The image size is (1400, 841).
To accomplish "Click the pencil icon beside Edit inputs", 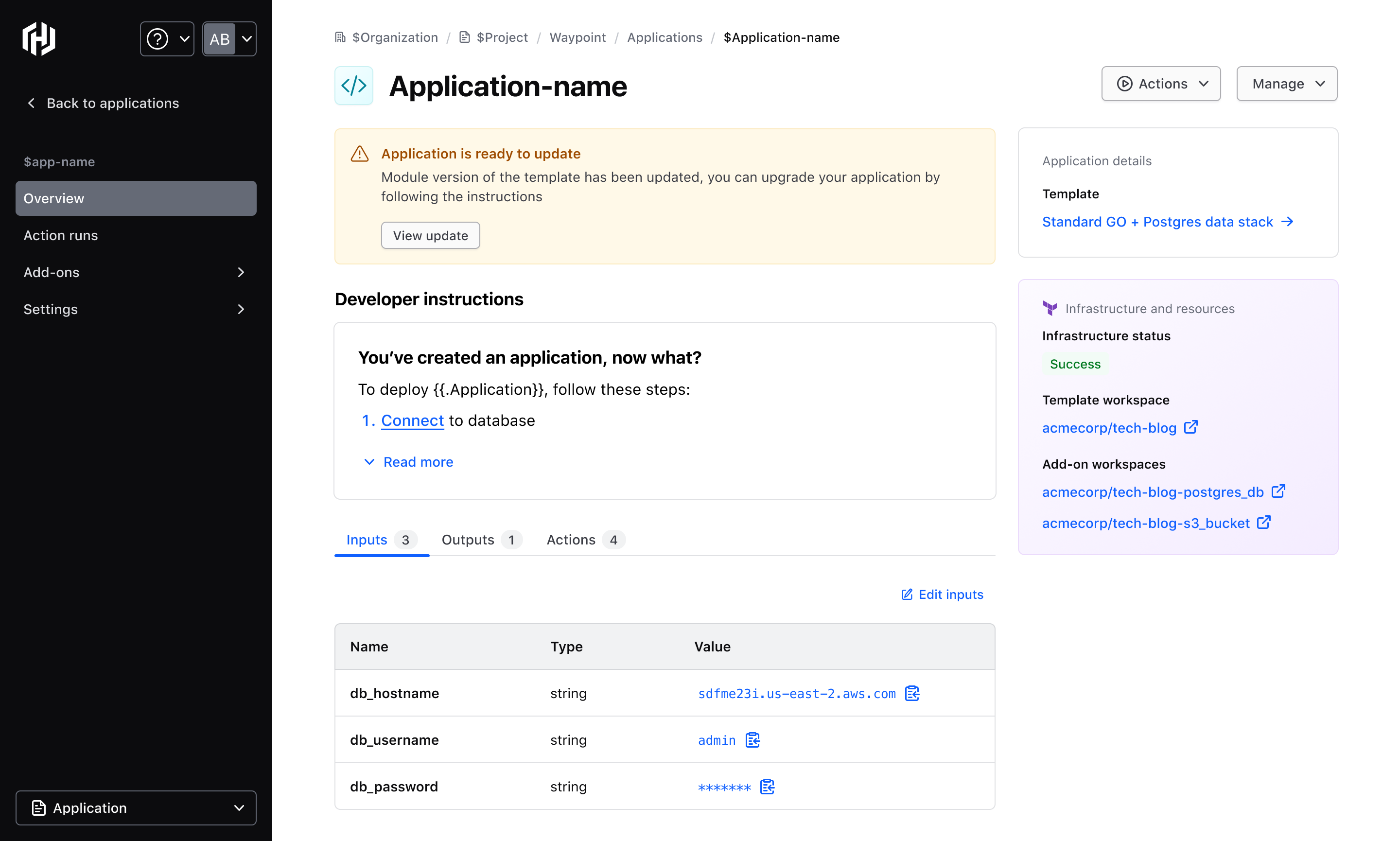I will click(907, 595).
